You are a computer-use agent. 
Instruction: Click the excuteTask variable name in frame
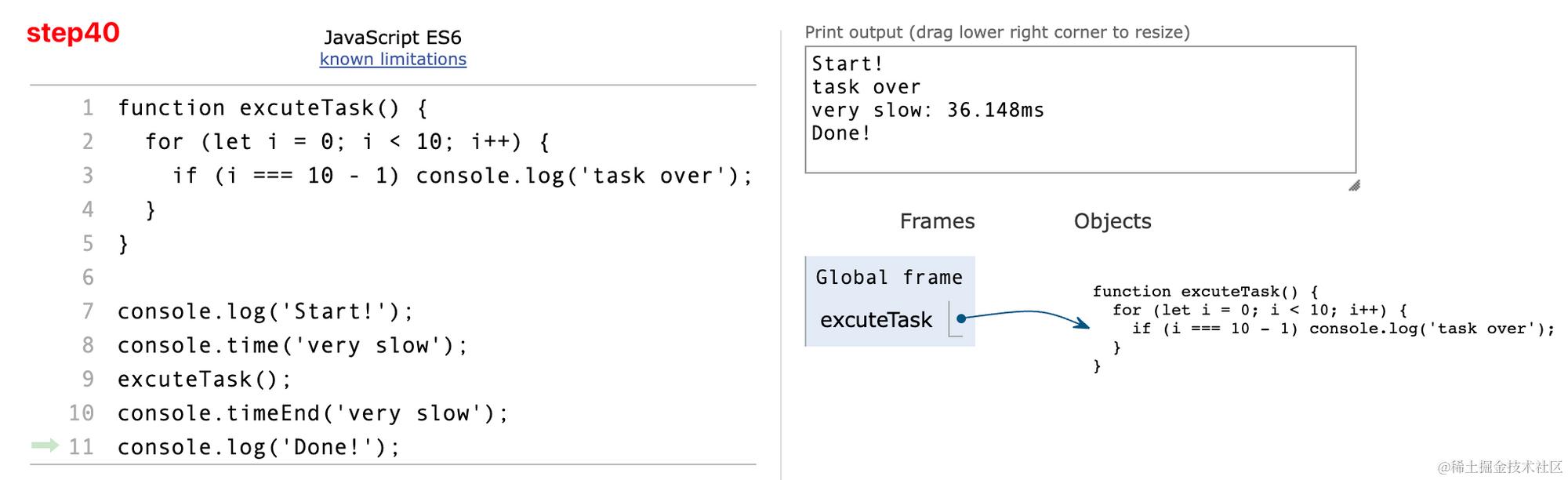[x=876, y=320]
